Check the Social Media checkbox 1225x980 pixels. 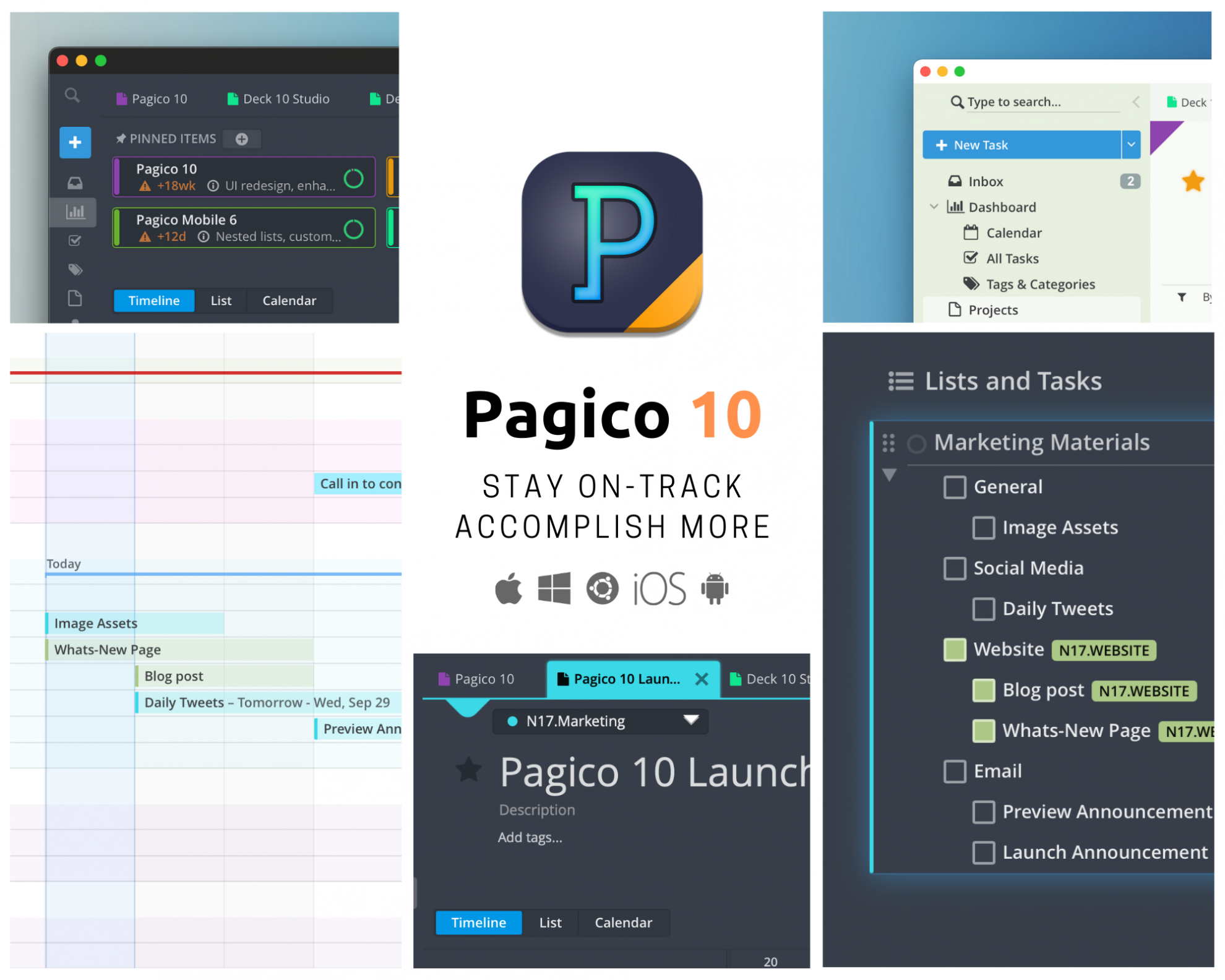[x=955, y=568]
